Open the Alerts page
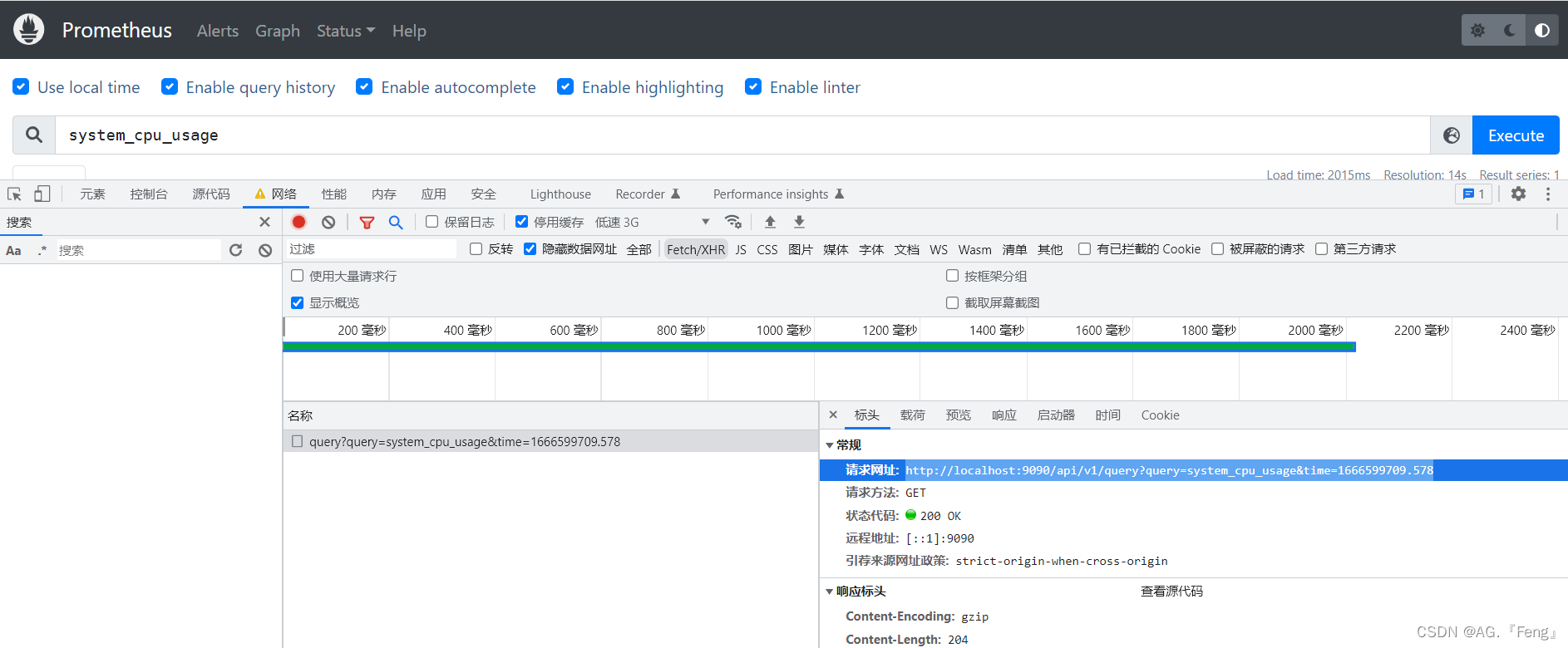 click(218, 31)
